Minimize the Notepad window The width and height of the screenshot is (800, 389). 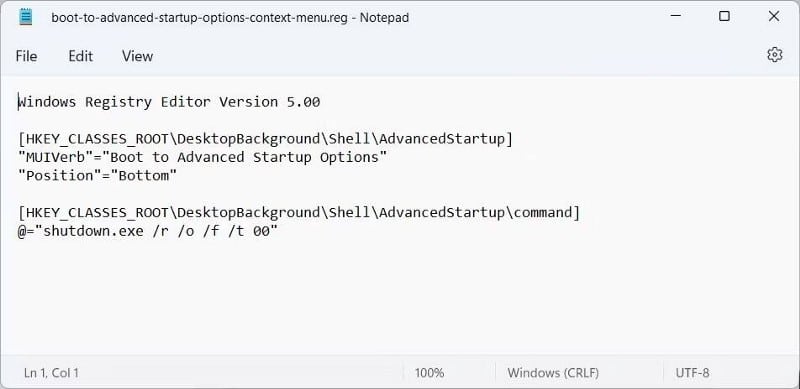tap(676, 17)
